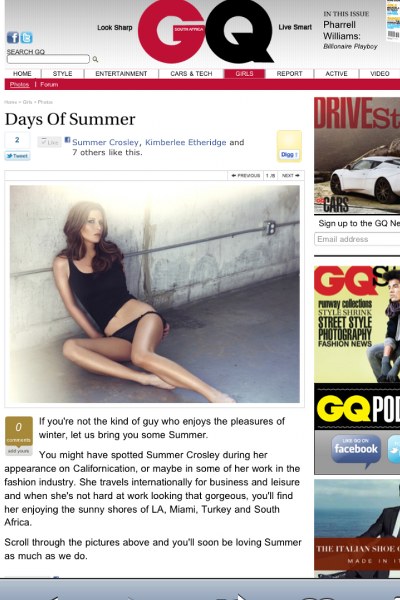Open the Girls menu tab
The image size is (400, 600).
pos(244,73)
